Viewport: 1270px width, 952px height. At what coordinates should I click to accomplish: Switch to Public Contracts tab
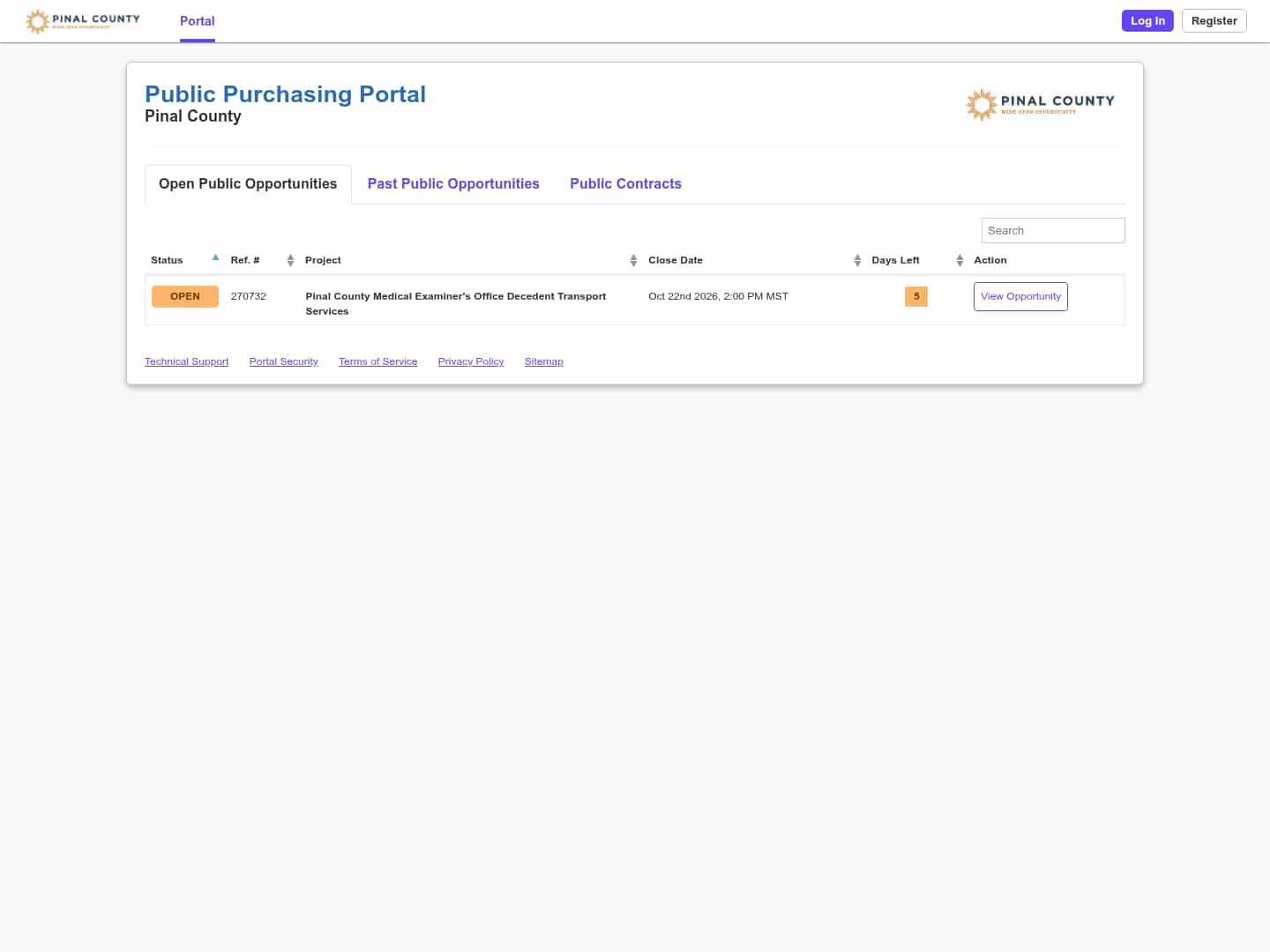tap(625, 184)
